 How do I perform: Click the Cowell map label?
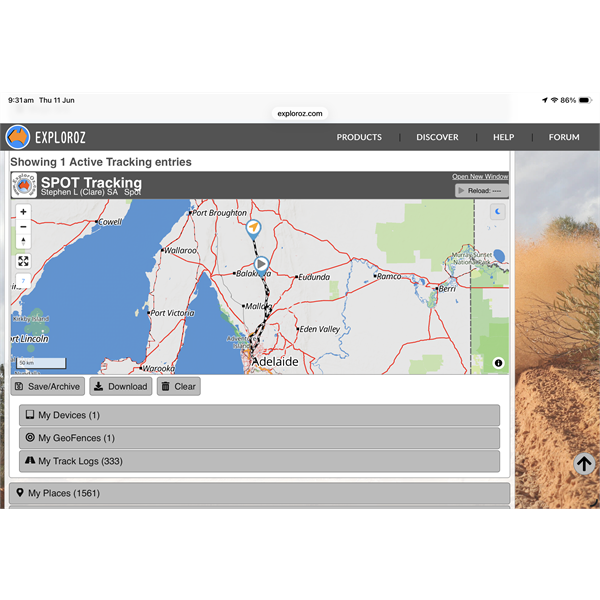pos(110,222)
